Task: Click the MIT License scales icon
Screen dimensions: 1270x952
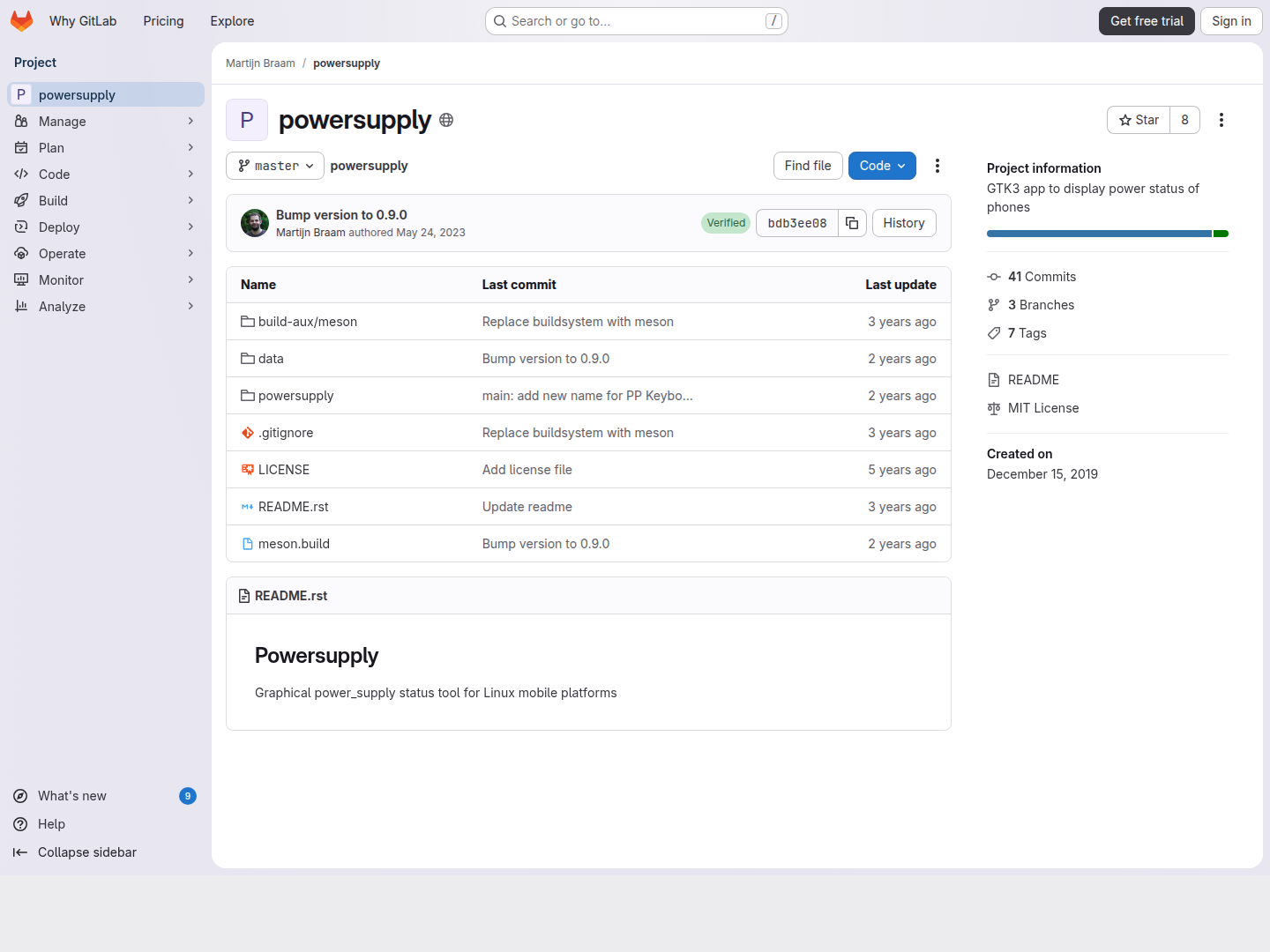Action: pos(994,408)
